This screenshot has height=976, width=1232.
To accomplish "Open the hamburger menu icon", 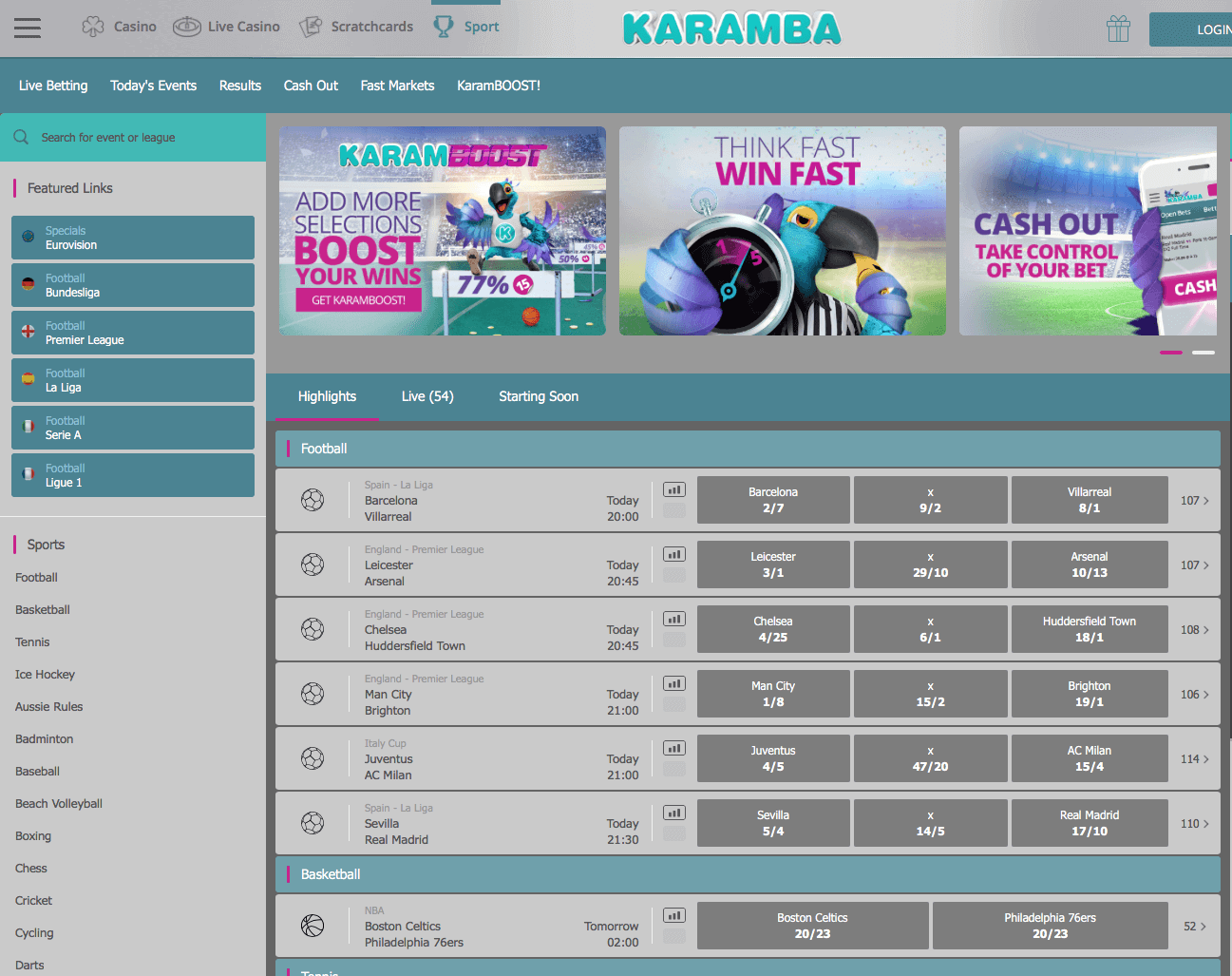I will [x=28, y=28].
